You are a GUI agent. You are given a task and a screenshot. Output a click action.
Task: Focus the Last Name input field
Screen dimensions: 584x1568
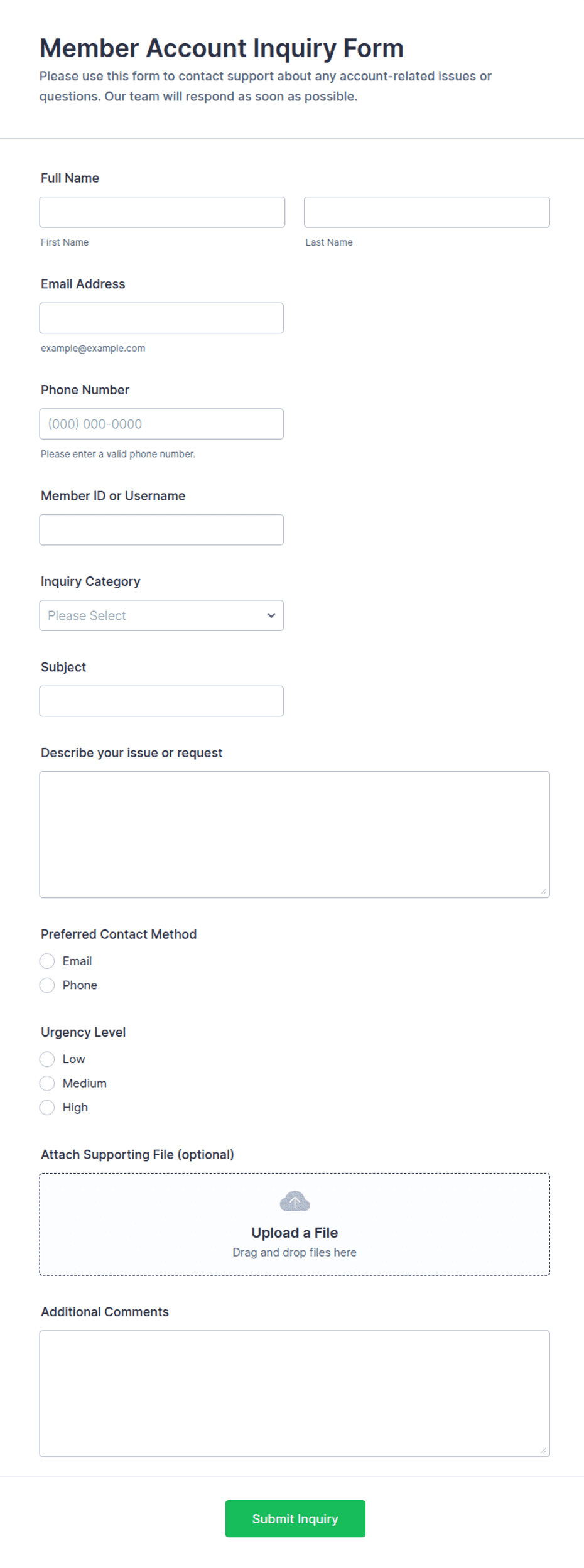[x=427, y=212]
